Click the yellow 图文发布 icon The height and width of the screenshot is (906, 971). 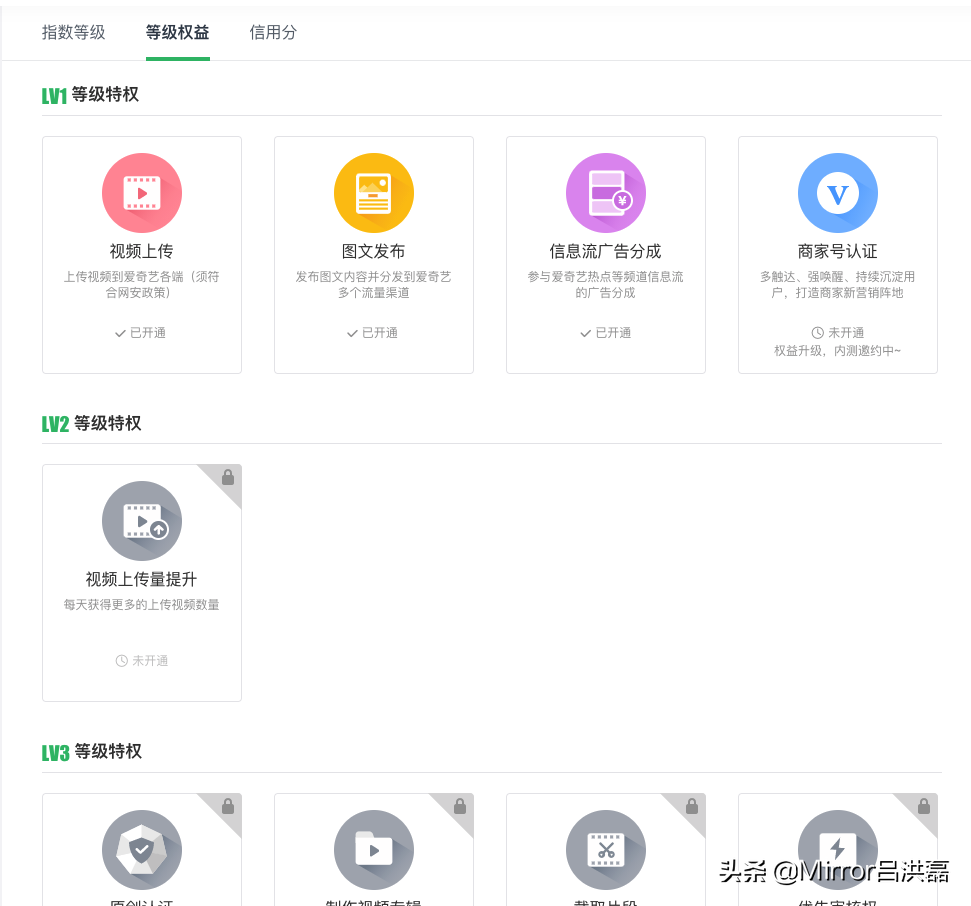[x=374, y=193]
